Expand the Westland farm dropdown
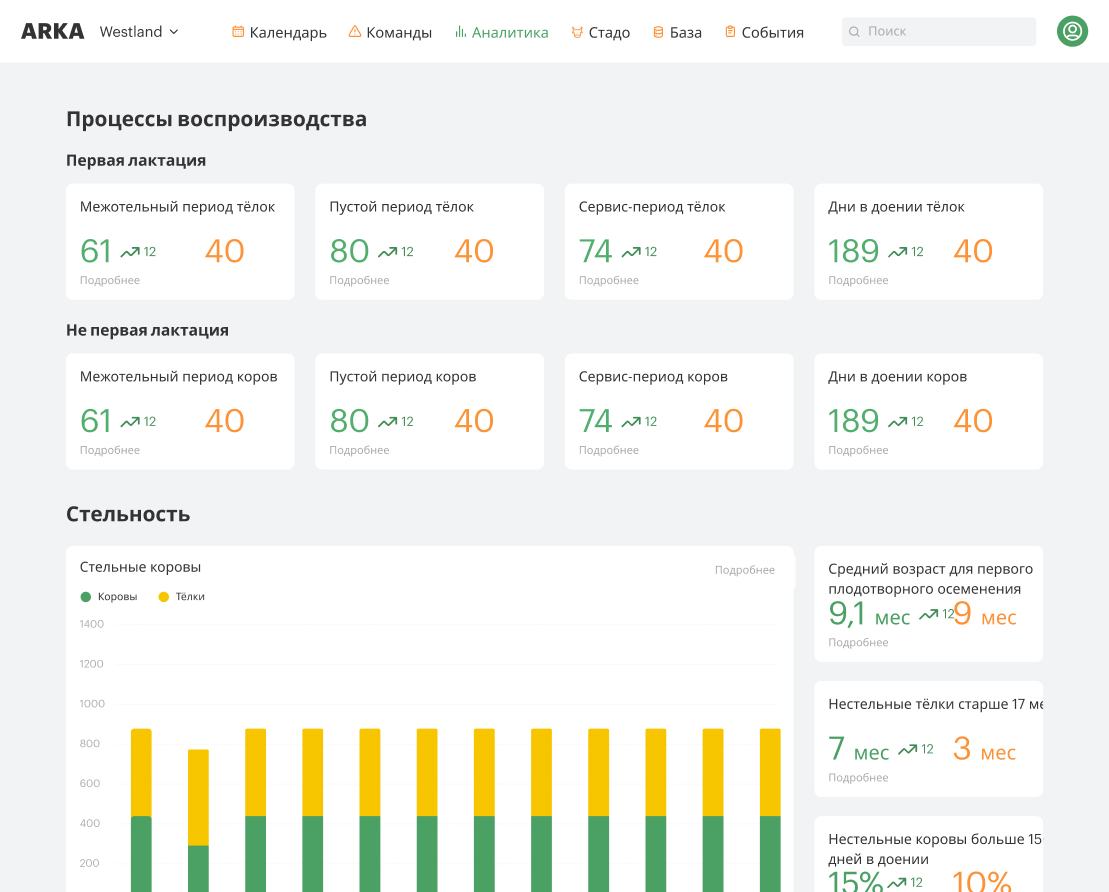This screenshot has width=1109, height=892. pos(139,32)
